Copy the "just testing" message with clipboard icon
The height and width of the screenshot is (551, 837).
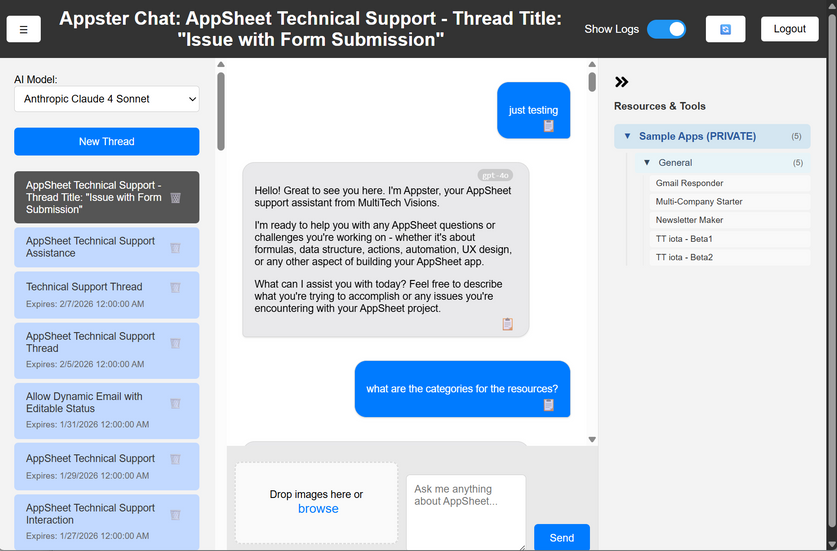coord(549,126)
